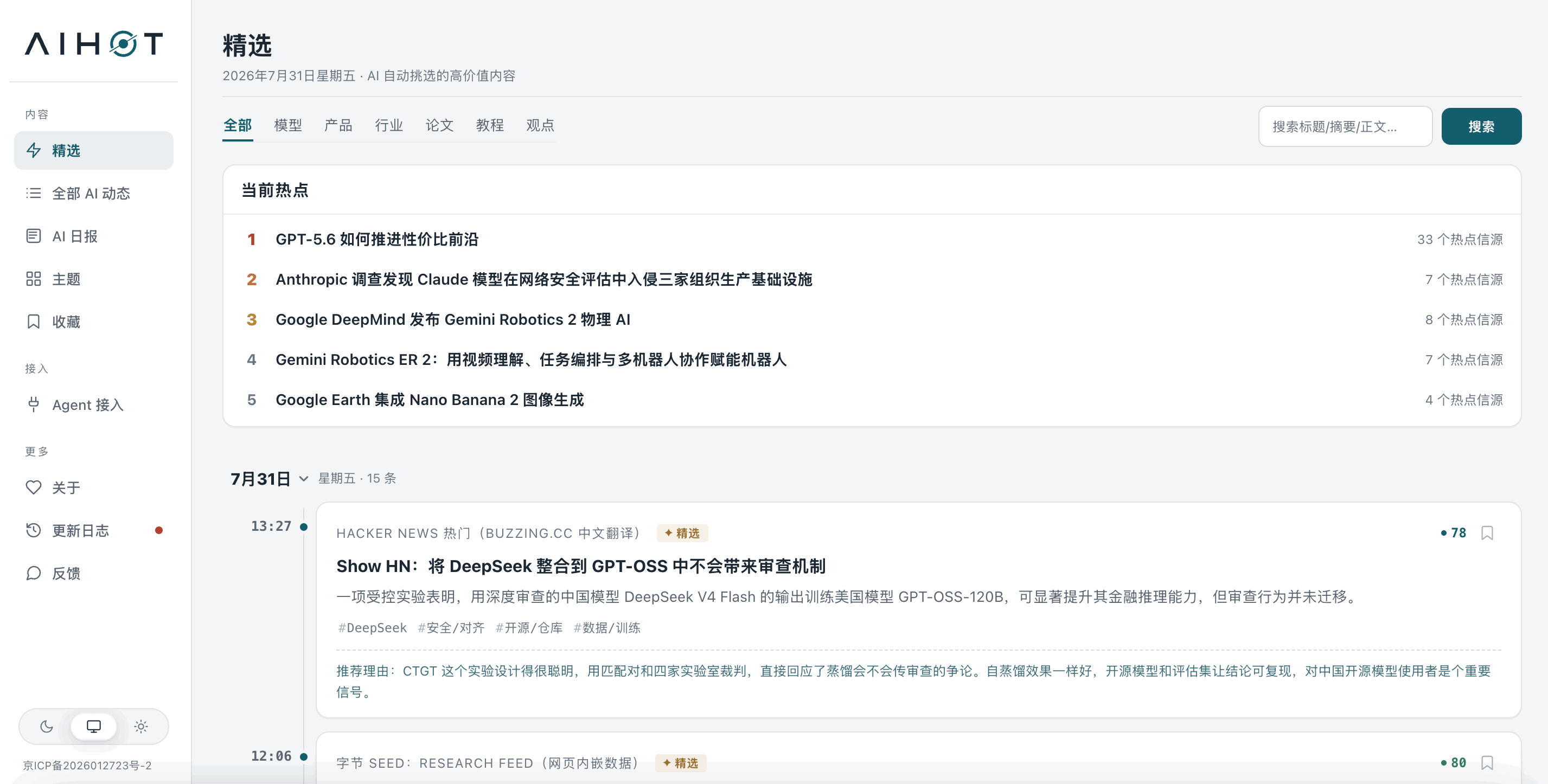Open 收藏 in the sidebar

(94, 322)
